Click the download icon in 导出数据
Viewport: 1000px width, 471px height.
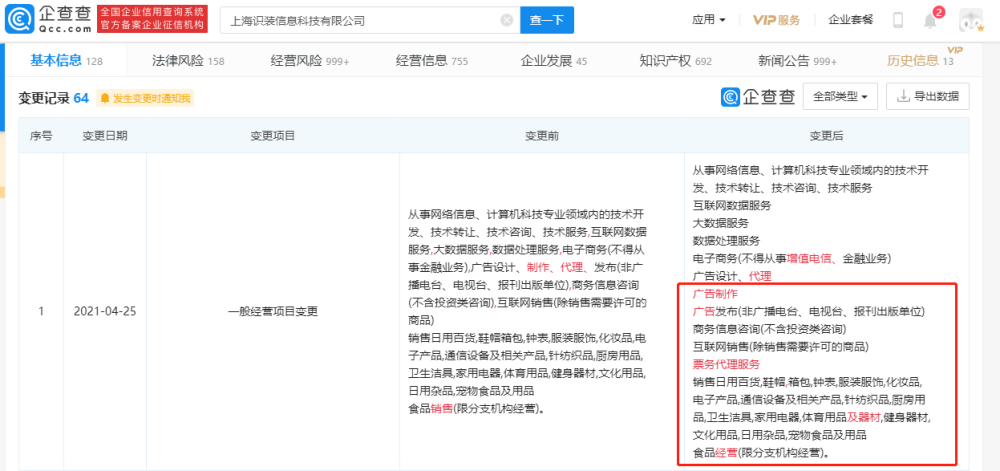click(x=903, y=97)
